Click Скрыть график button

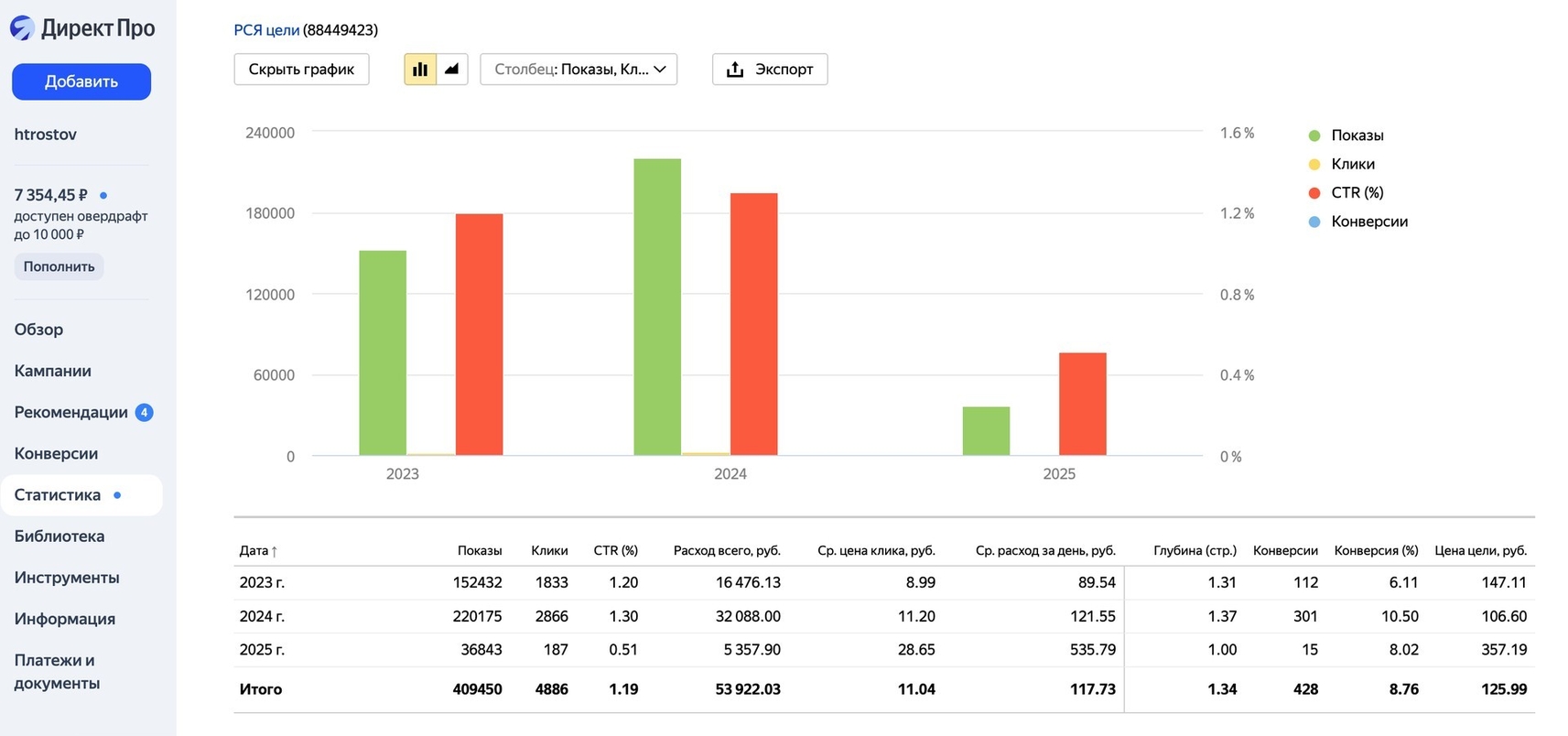click(x=301, y=70)
